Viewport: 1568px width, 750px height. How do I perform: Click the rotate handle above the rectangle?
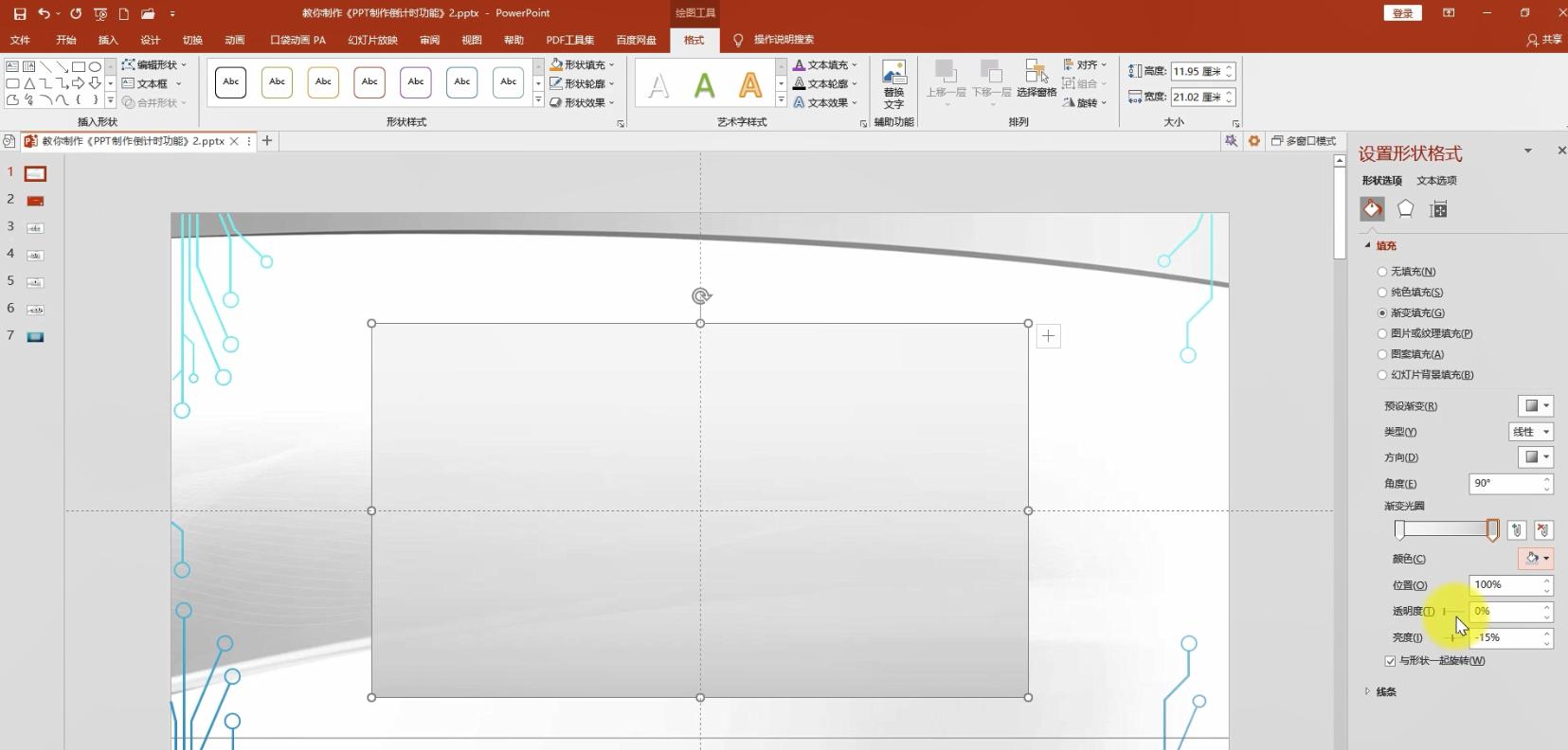tap(701, 296)
